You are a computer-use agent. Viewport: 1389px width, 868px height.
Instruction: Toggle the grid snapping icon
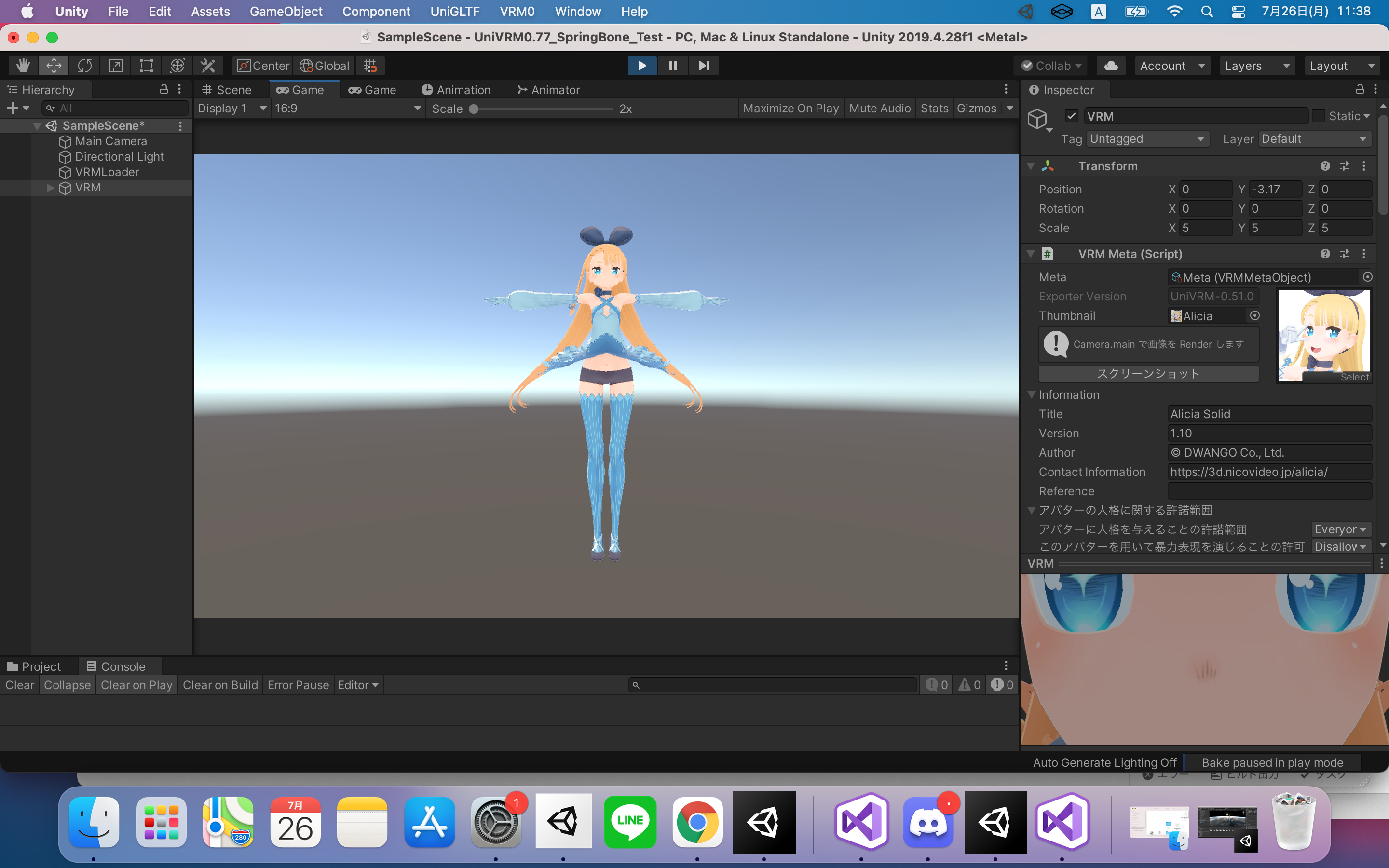[x=370, y=66]
